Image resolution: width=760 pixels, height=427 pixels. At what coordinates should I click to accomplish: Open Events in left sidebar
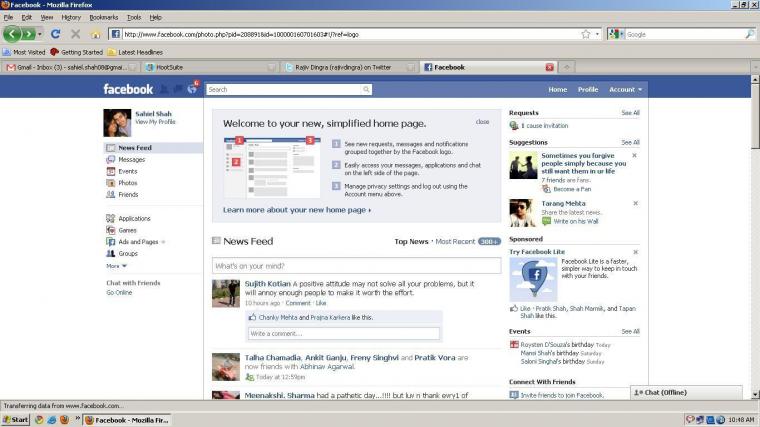pos(127,171)
